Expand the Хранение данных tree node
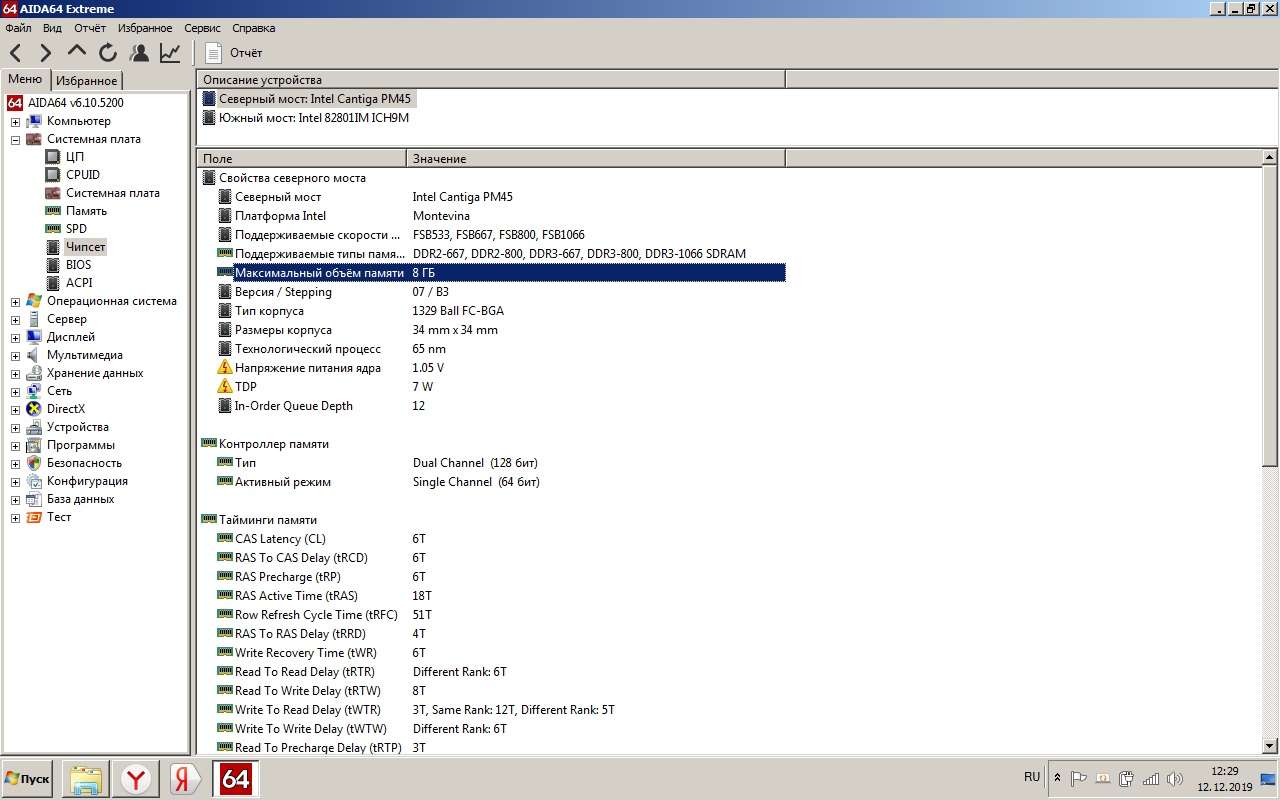The height and width of the screenshot is (800, 1280). (15, 374)
